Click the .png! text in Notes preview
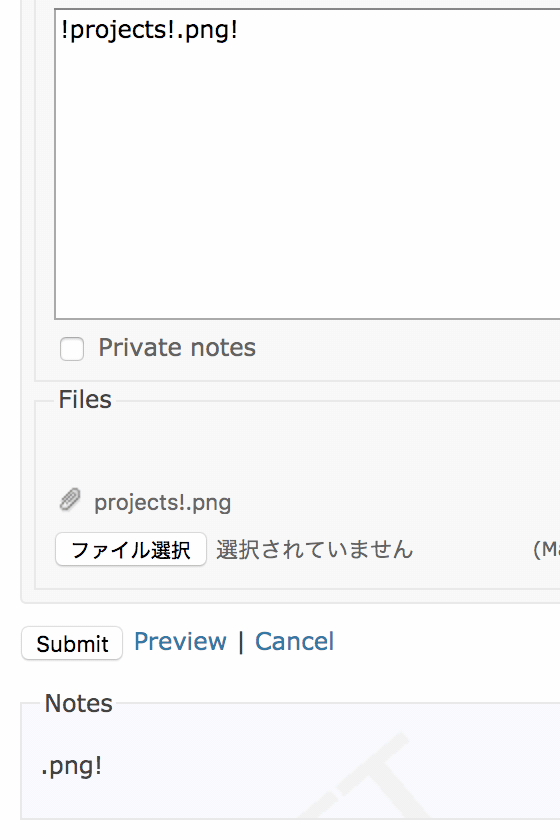560x840 pixels. pos(71,766)
